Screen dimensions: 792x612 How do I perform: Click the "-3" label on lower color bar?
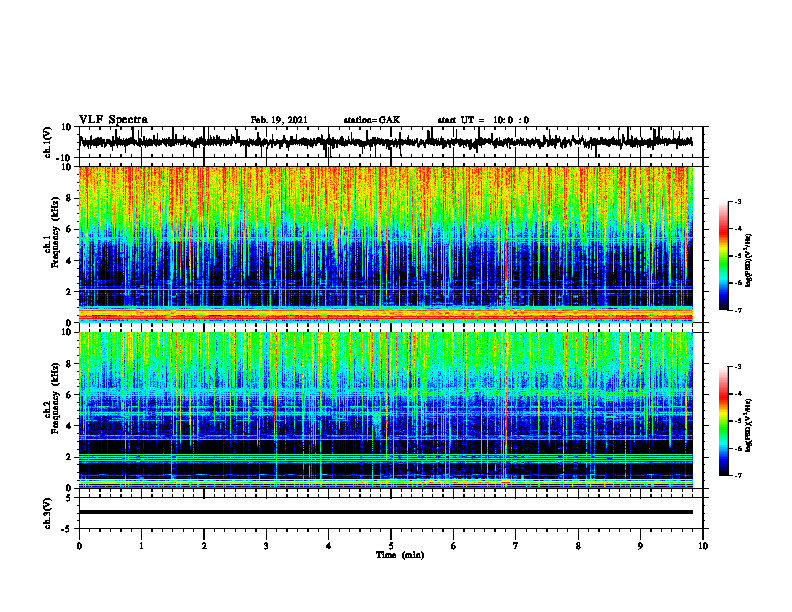(x=738, y=367)
